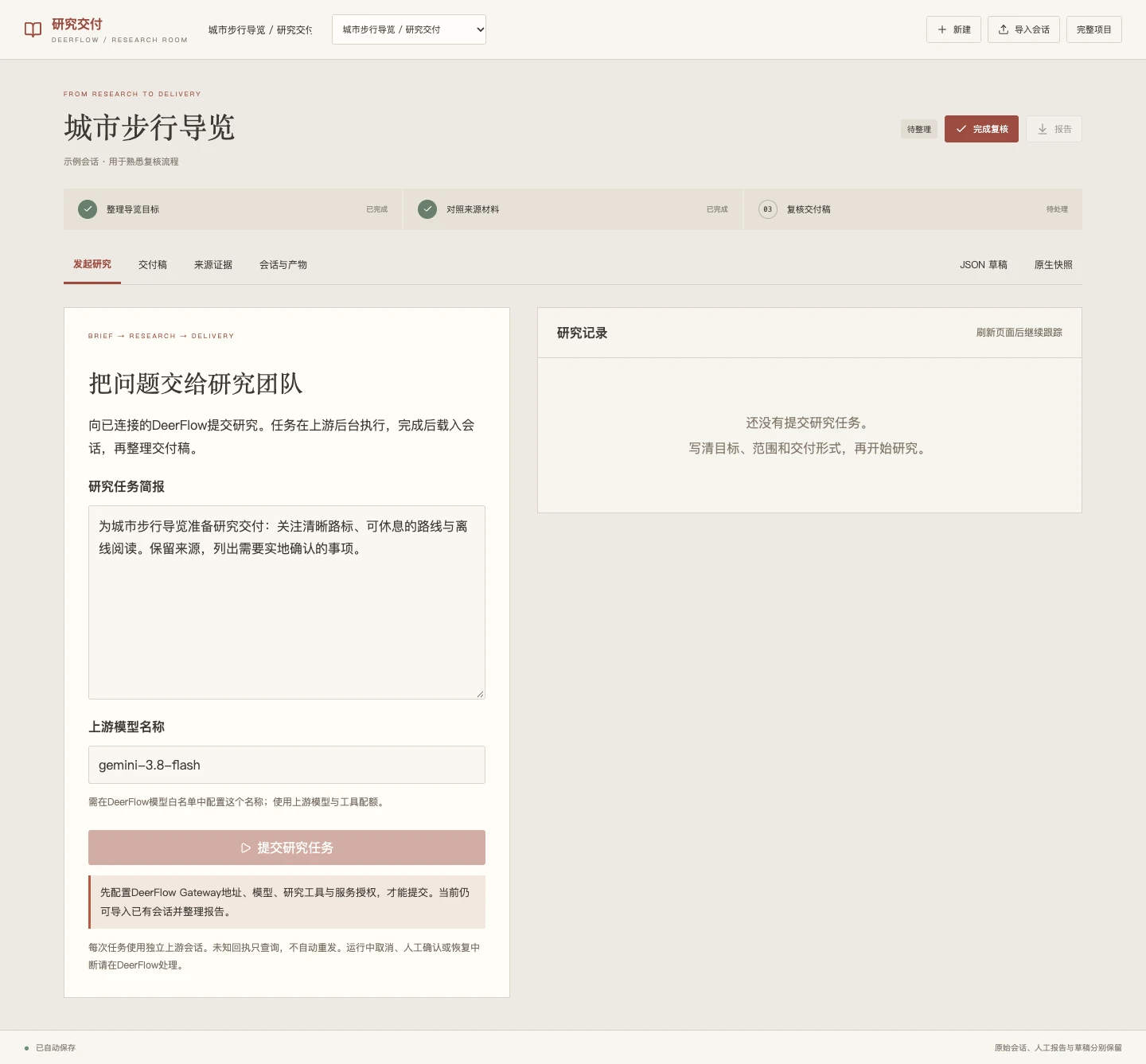Screen dimensions: 1146x1064
Task: Focus the 上游模型名称 input field
Action: pyautogui.click(x=286, y=765)
